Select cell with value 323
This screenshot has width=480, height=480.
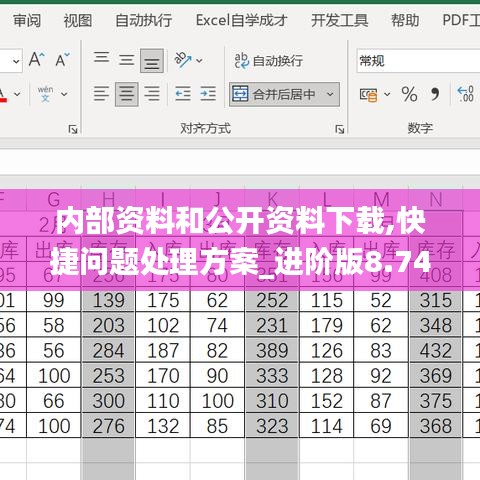click(272, 426)
